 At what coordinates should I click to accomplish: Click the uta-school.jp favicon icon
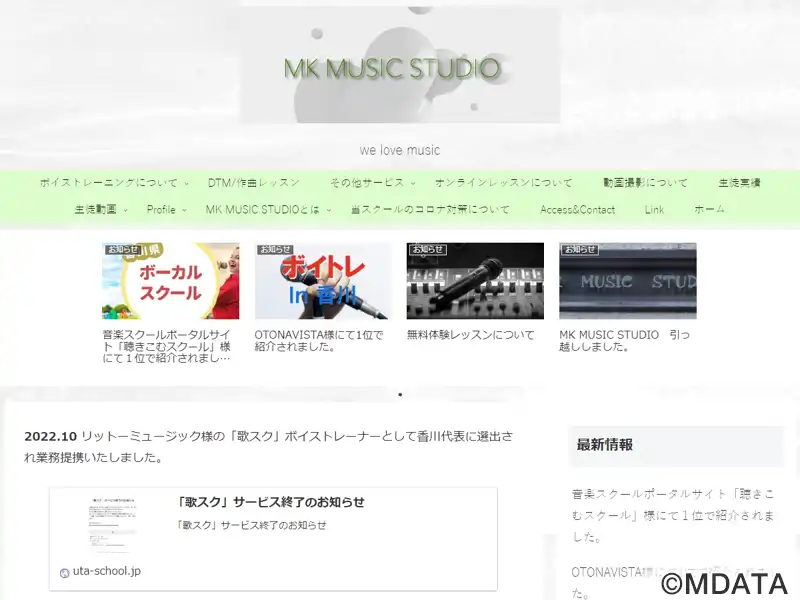click(64, 573)
